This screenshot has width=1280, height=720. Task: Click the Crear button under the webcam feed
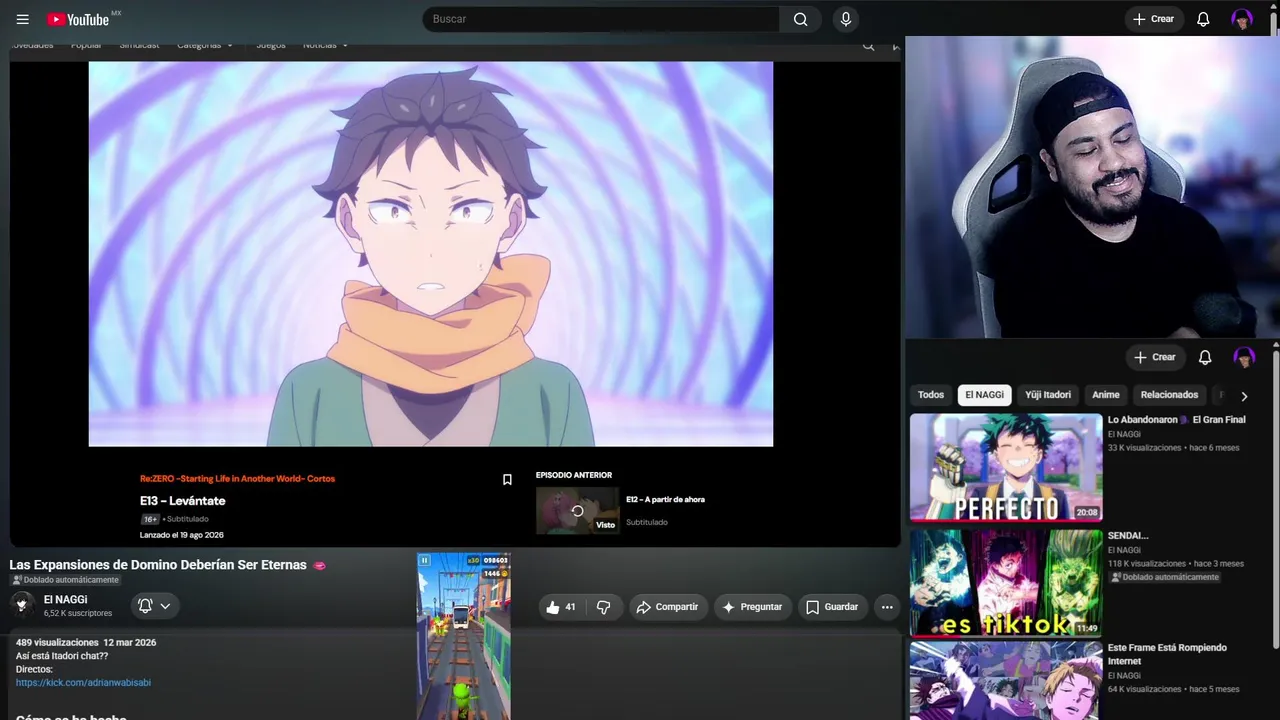pos(1154,357)
